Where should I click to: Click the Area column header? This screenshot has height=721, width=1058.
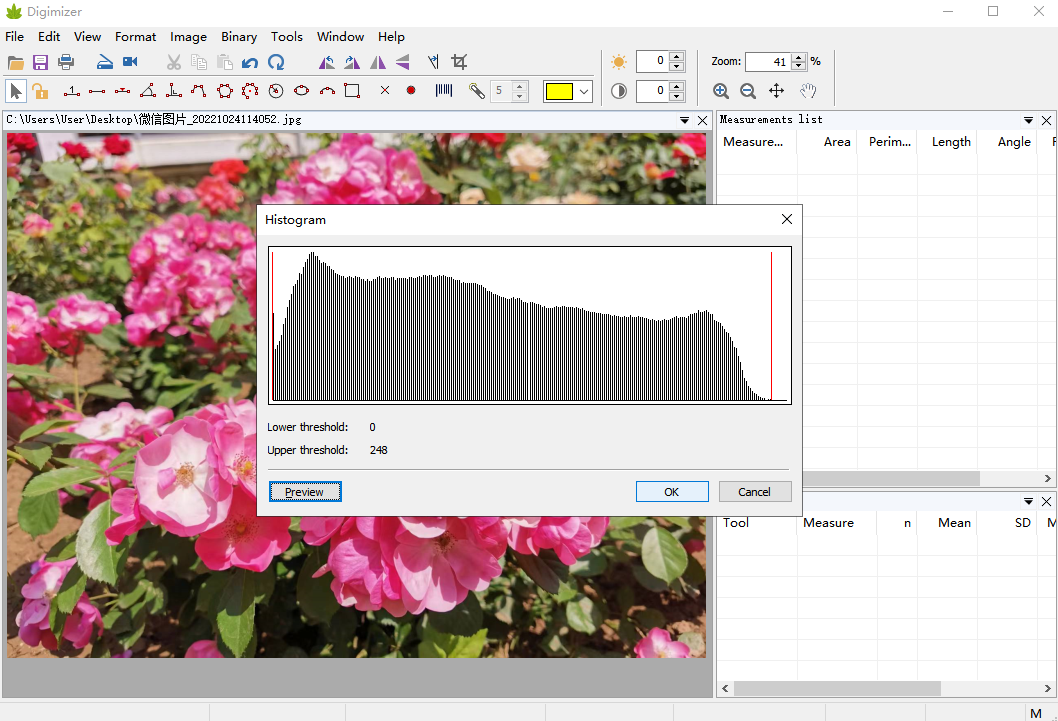[x=837, y=142]
